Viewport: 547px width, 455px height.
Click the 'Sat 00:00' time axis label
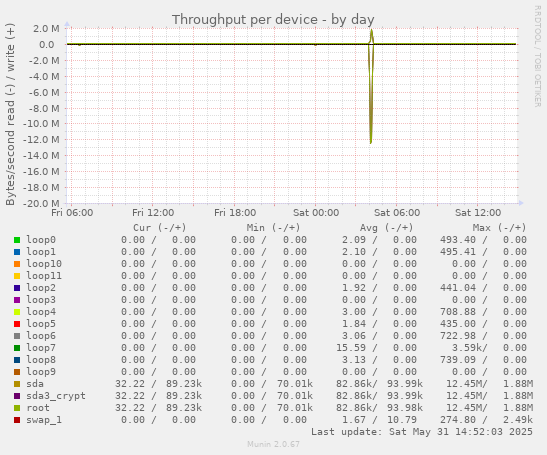click(x=316, y=212)
